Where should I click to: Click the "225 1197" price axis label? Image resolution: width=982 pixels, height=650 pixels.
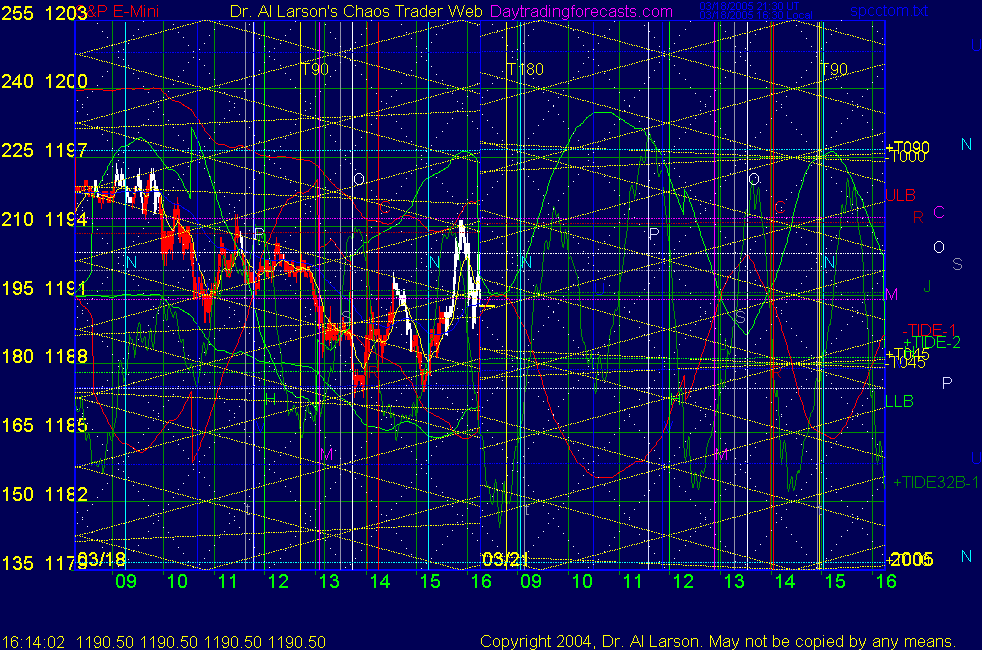coord(44,150)
